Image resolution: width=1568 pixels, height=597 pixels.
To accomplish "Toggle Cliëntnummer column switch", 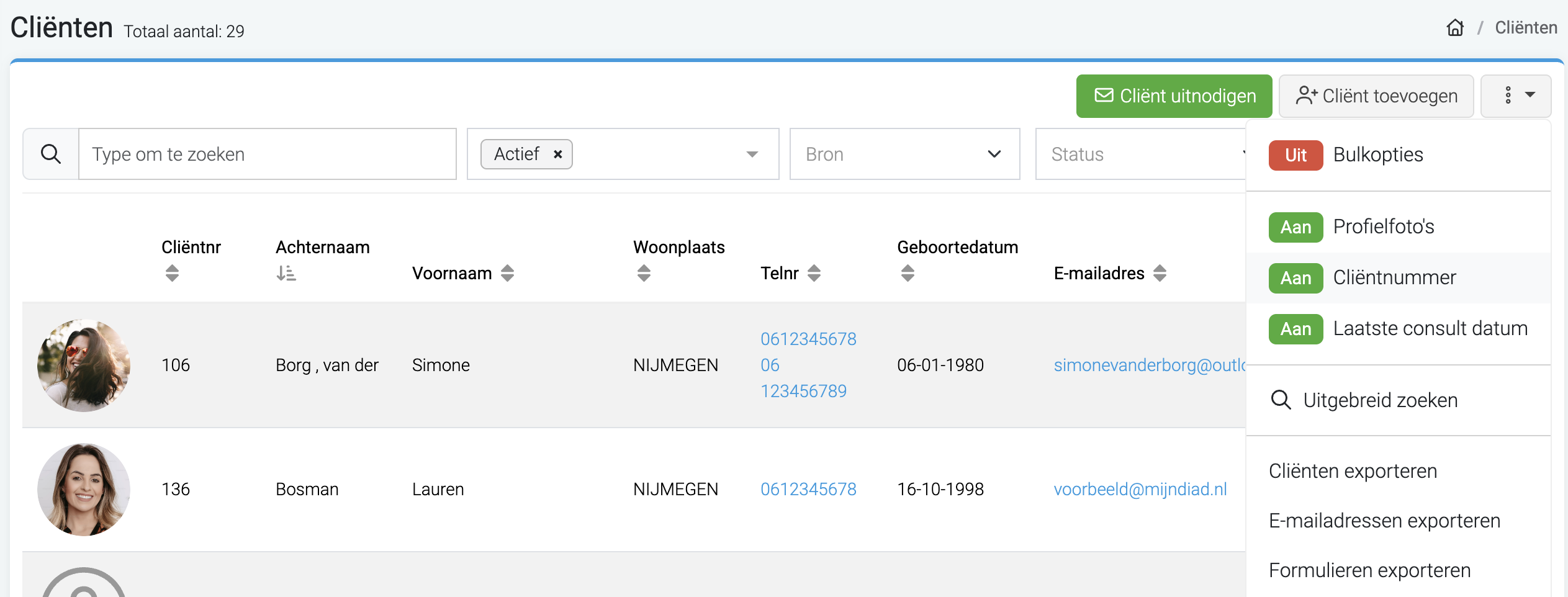I will pyautogui.click(x=1295, y=278).
